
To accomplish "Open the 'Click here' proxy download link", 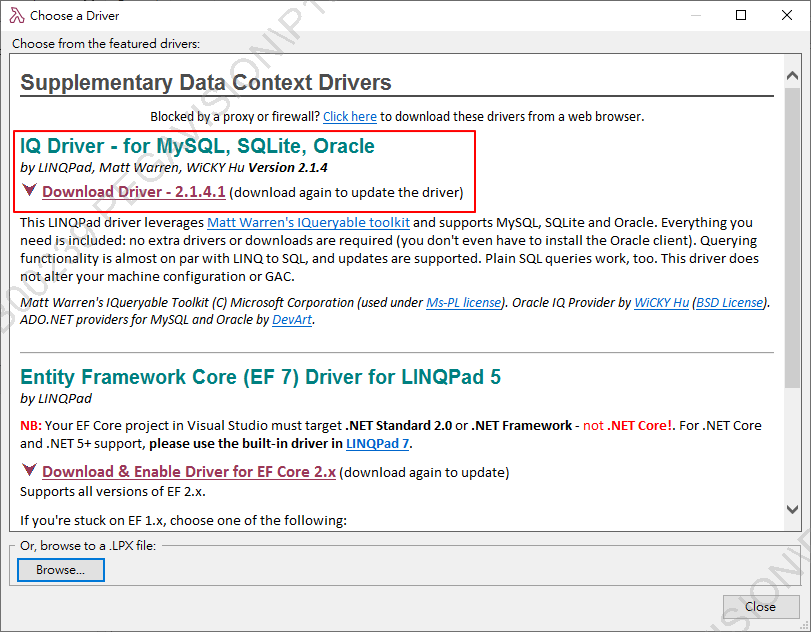I will point(350,116).
